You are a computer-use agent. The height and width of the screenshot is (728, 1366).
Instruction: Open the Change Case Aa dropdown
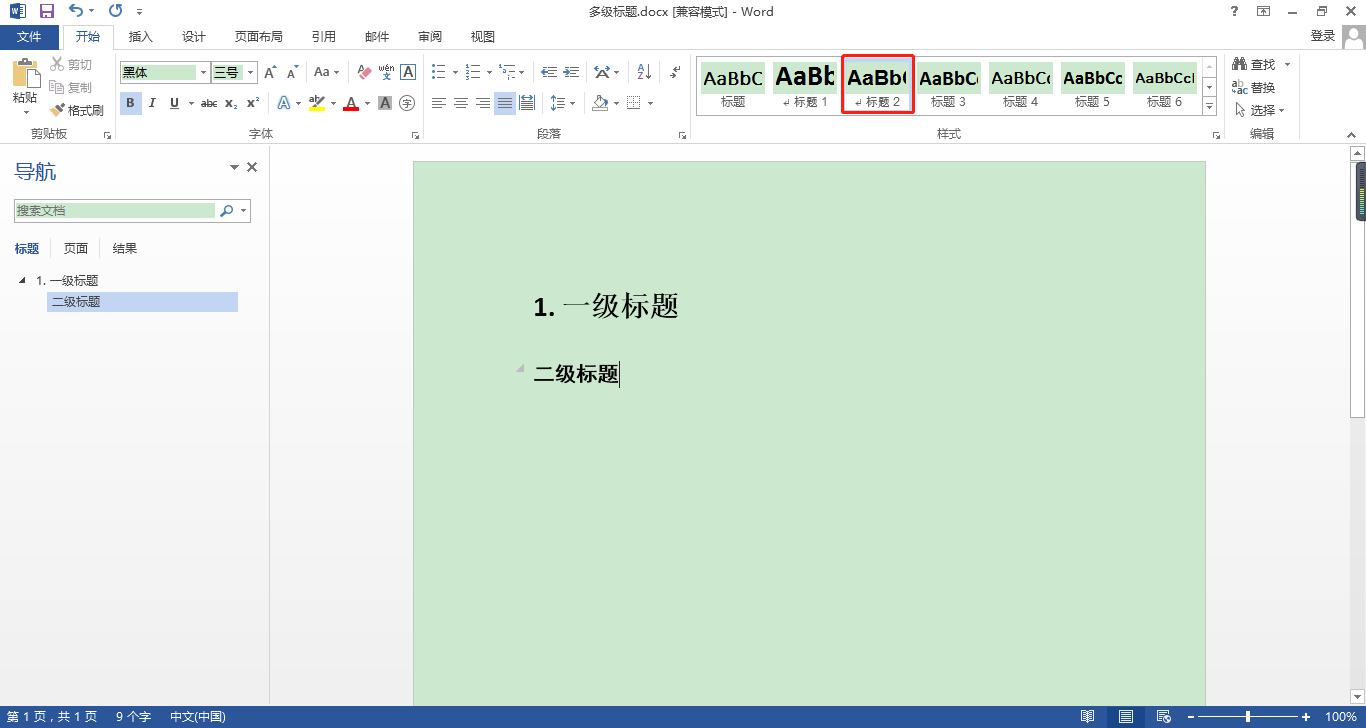[326, 72]
